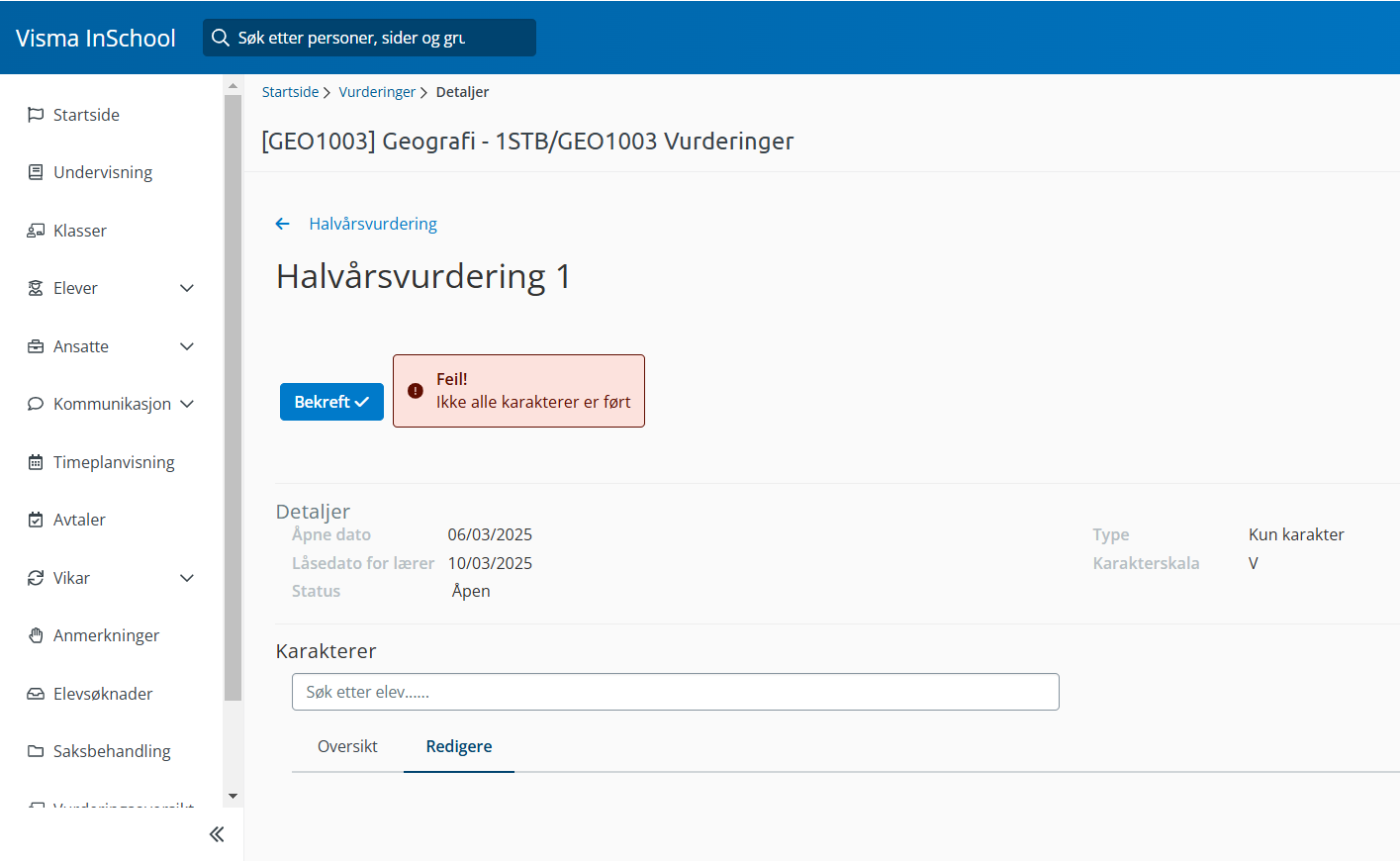Click the Anmerkninger hand icon
Screen dimensions: 1400x861
pos(36,635)
